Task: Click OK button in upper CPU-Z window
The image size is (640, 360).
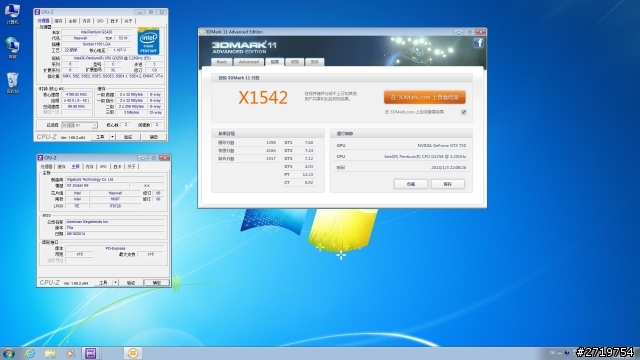Action: tap(153, 137)
